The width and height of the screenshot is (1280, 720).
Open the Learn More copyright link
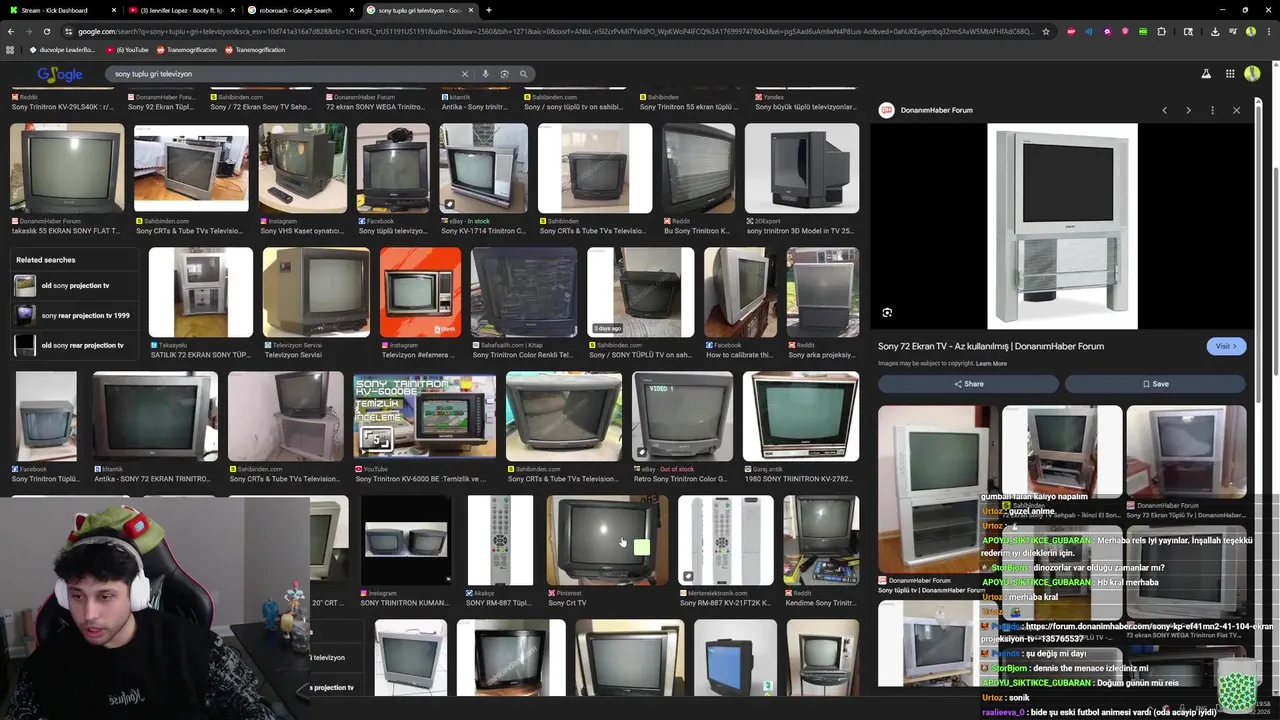[x=991, y=364]
